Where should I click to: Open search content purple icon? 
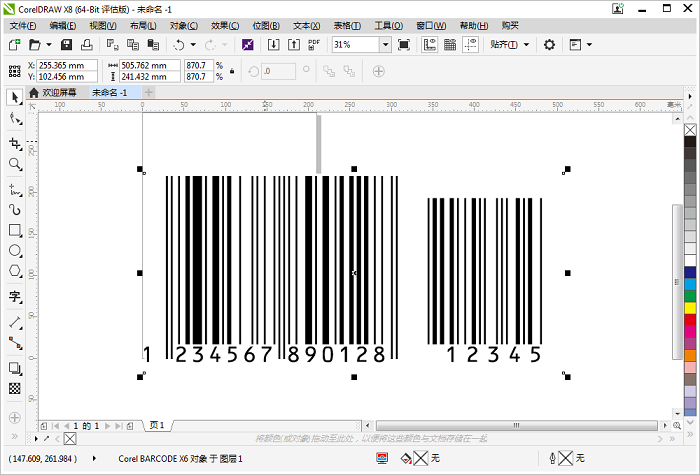point(248,45)
